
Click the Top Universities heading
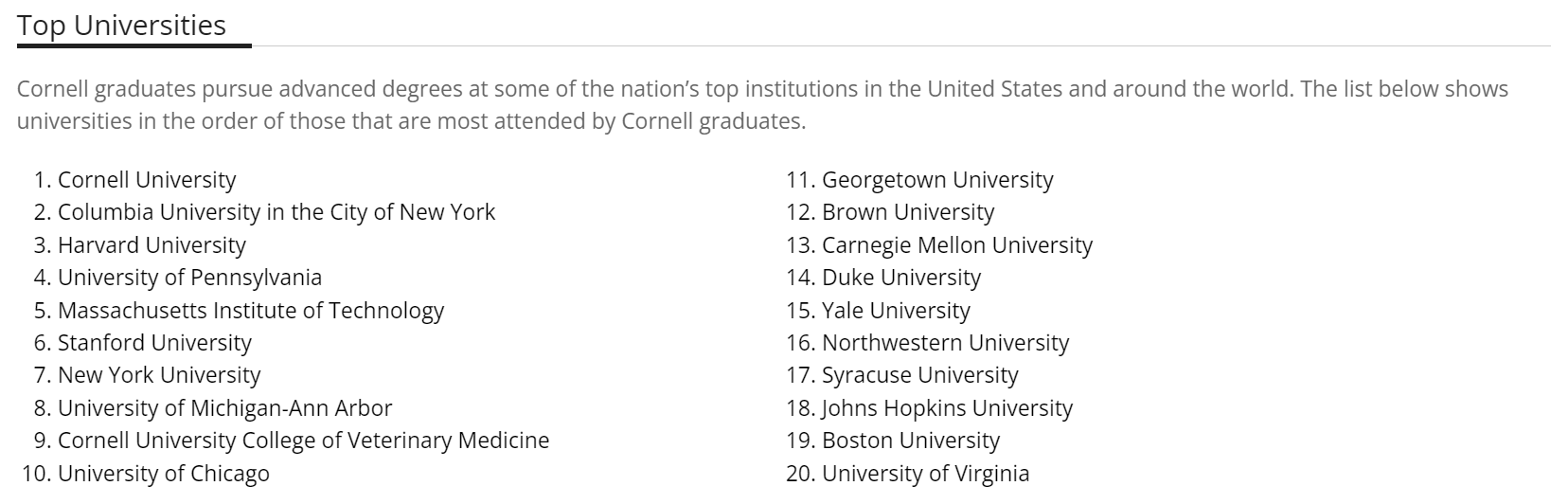(x=121, y=26)
